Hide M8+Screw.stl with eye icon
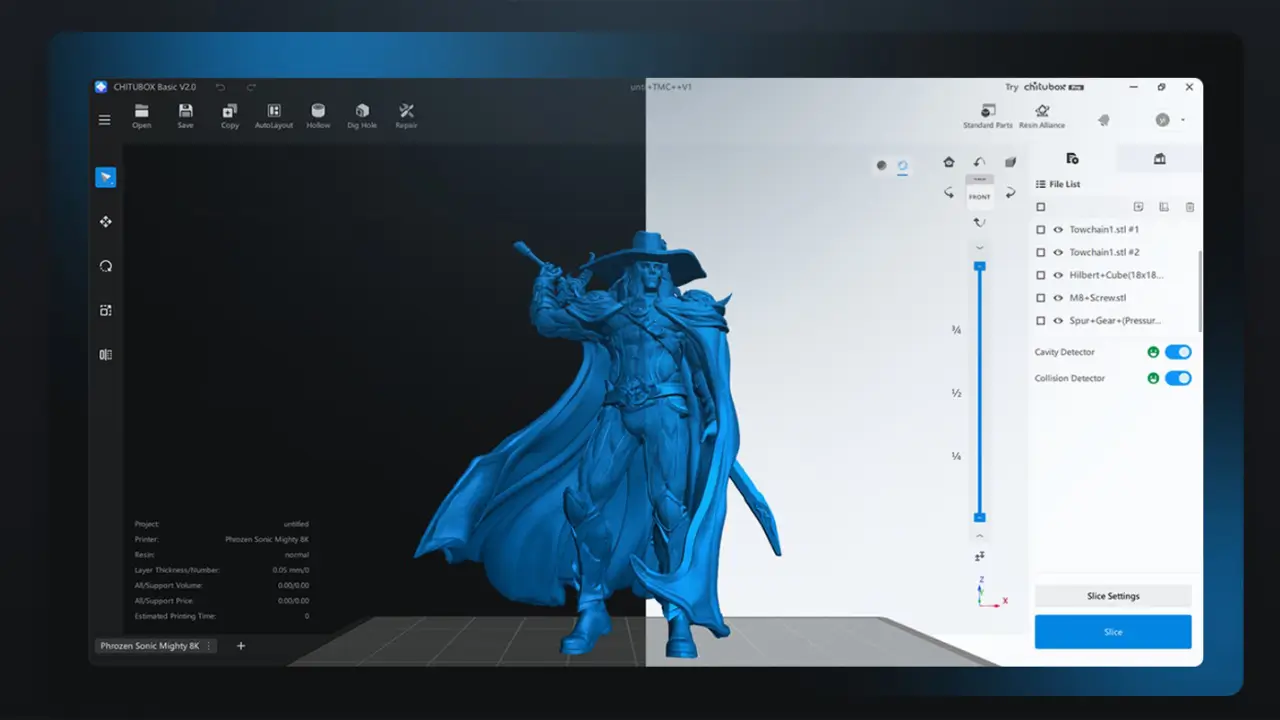1280x720 pixels. pyautogui.click(x=1058, y=298)
